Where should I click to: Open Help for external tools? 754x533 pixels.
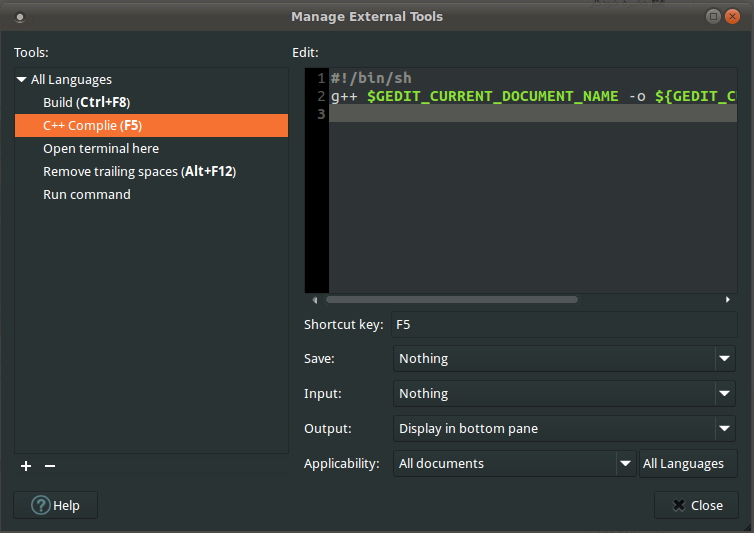click(55, 505)
